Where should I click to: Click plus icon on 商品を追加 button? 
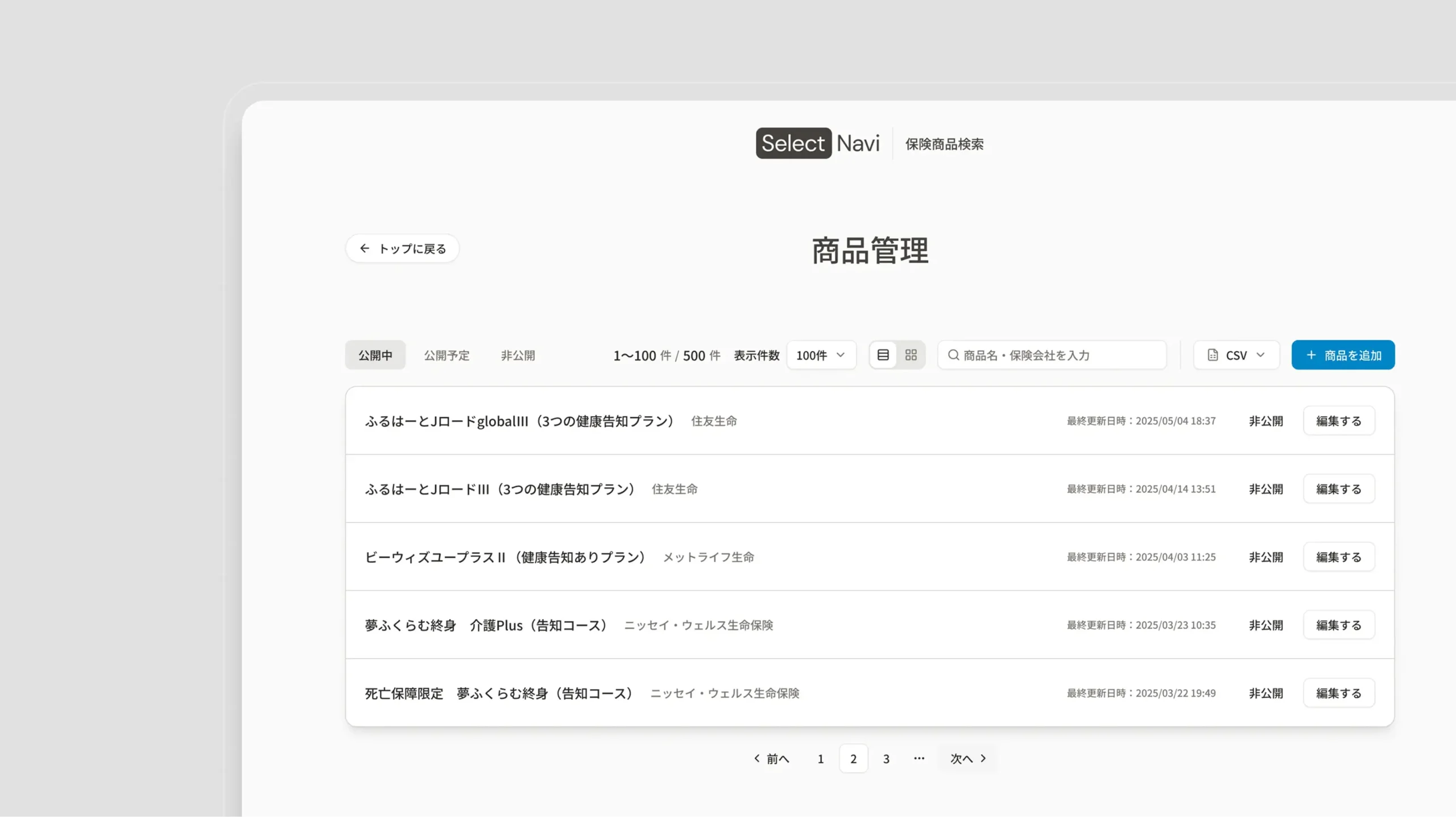pos(1311,355)
